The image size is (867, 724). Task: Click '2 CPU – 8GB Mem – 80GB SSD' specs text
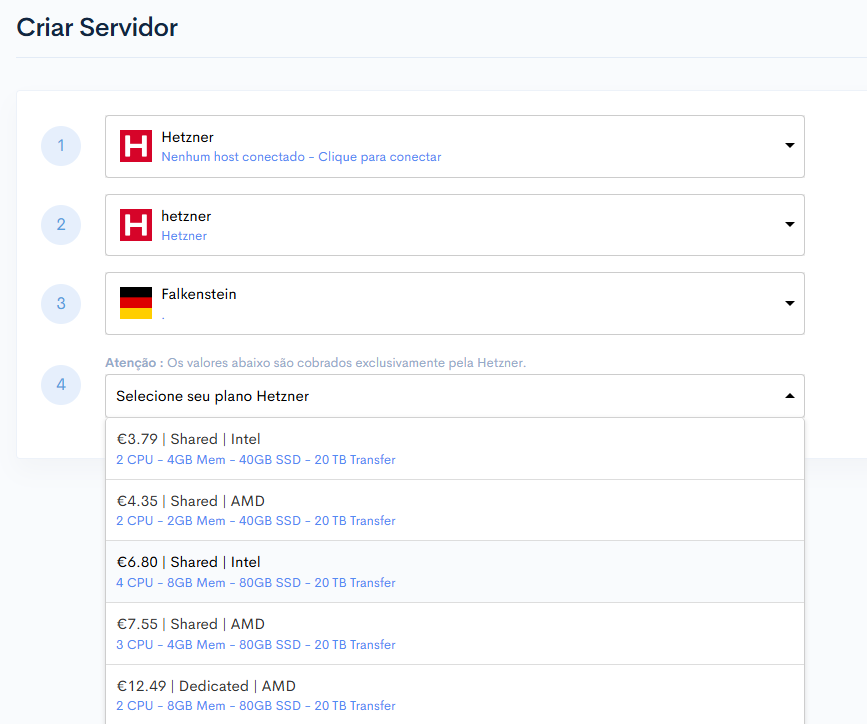click(208, 706)
